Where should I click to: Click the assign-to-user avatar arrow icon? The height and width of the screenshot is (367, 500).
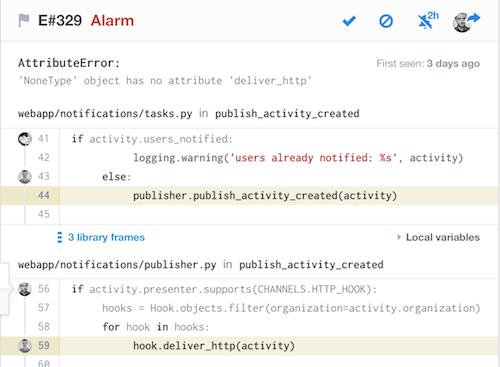[x=466, y=22]
